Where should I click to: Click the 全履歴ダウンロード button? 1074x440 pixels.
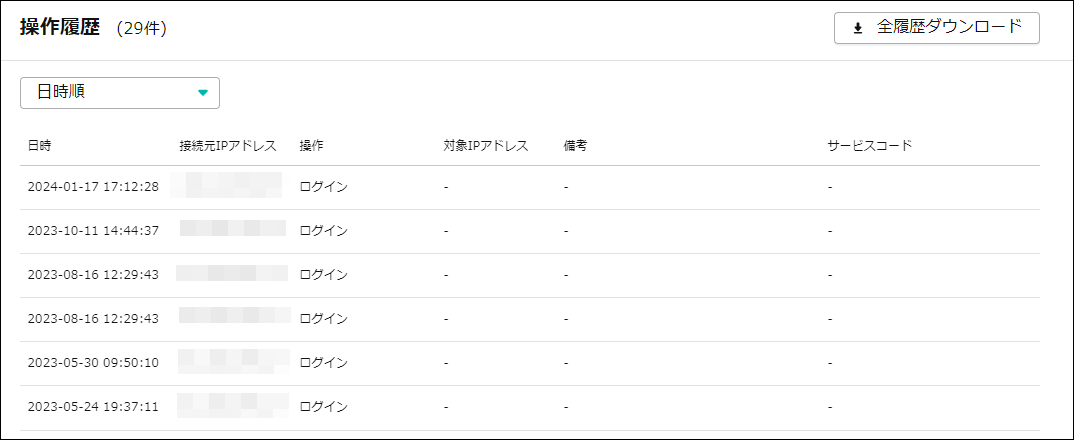[936, 28]
